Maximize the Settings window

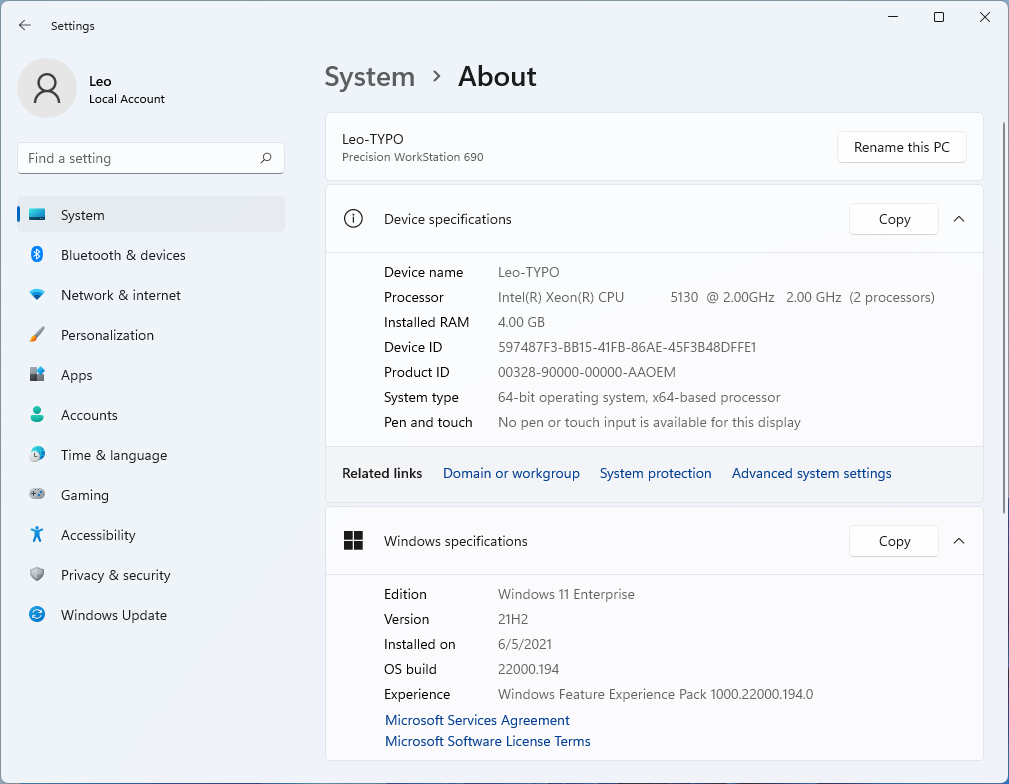point(939,17)
